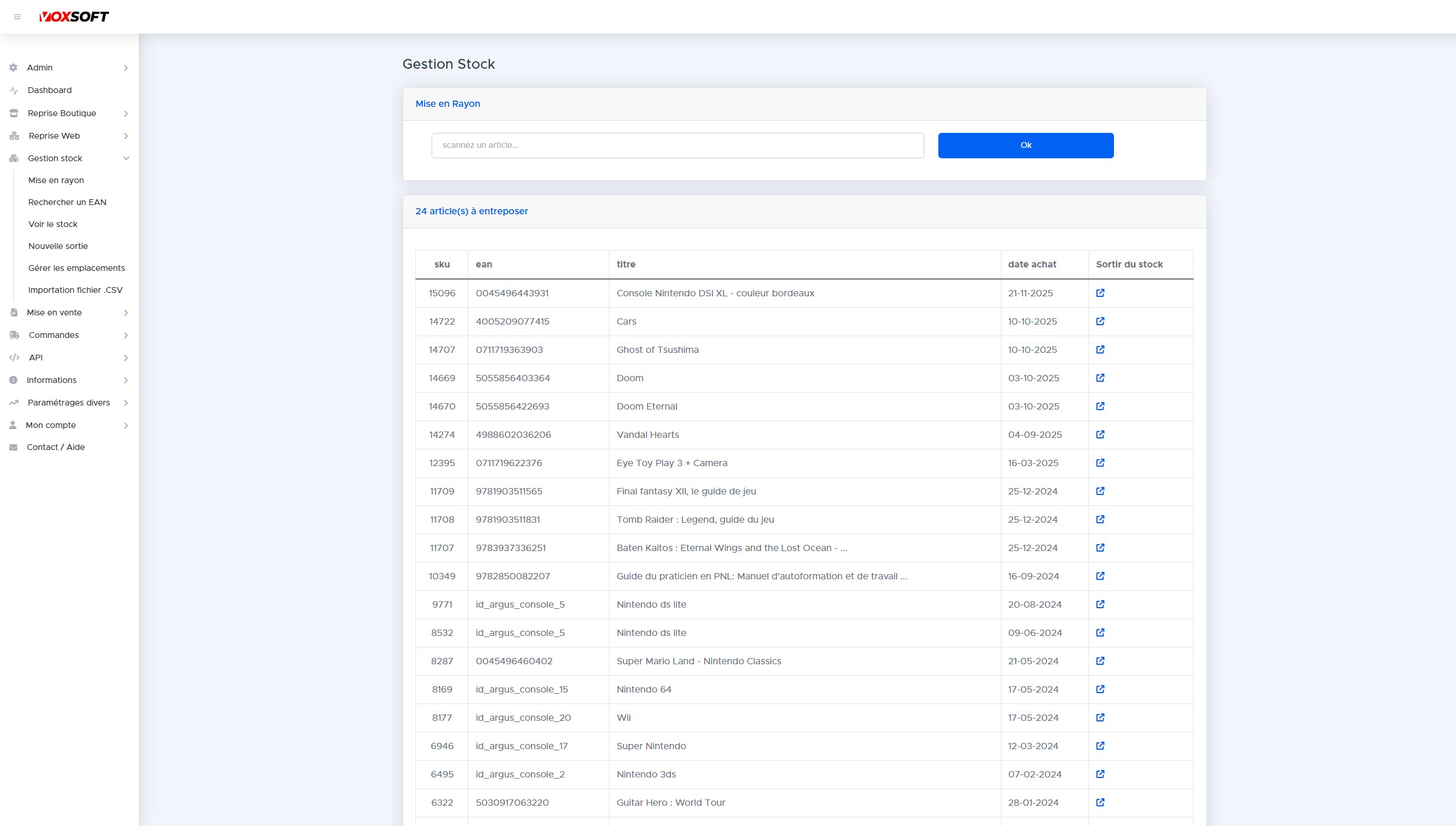1456x826 pixels.
Task: Click the hamburger menu icon
Action: (x=17, y=17)
